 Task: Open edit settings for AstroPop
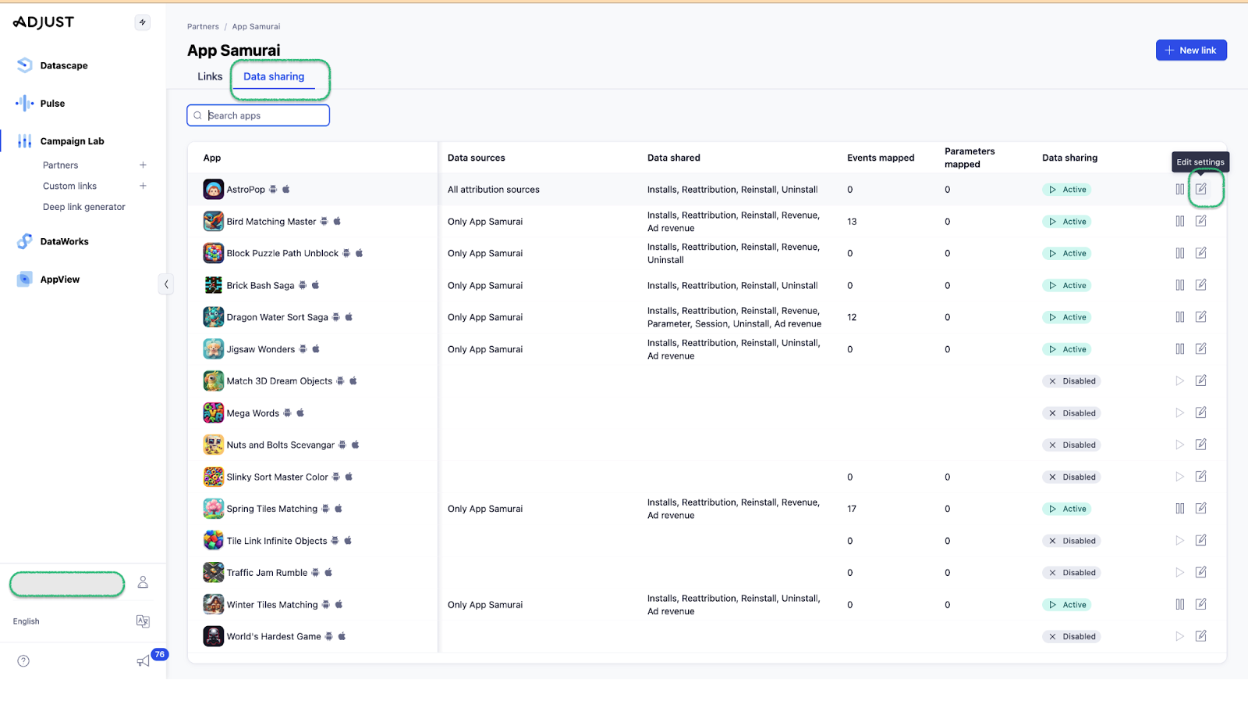1201,189
